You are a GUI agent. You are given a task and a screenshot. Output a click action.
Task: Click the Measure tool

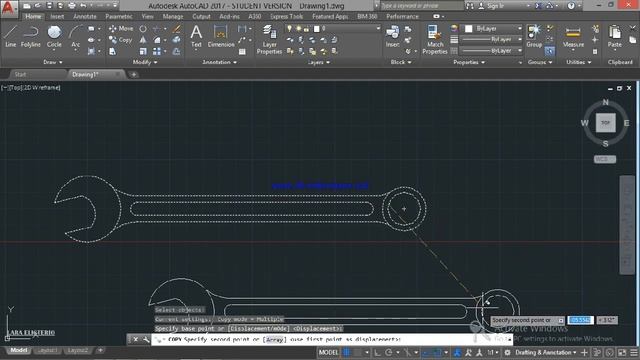[573, 36]
